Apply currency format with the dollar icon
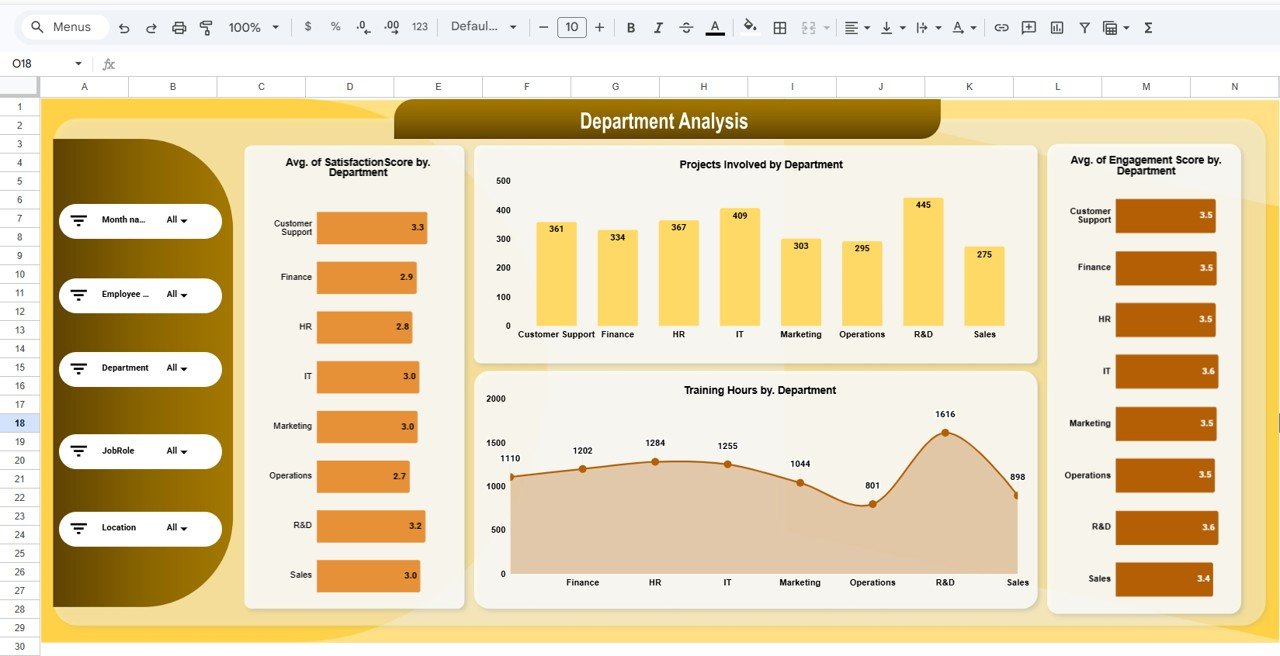The height and width of the screenshot is (656, 1280). pyautogui.click(x=308, y=28)
